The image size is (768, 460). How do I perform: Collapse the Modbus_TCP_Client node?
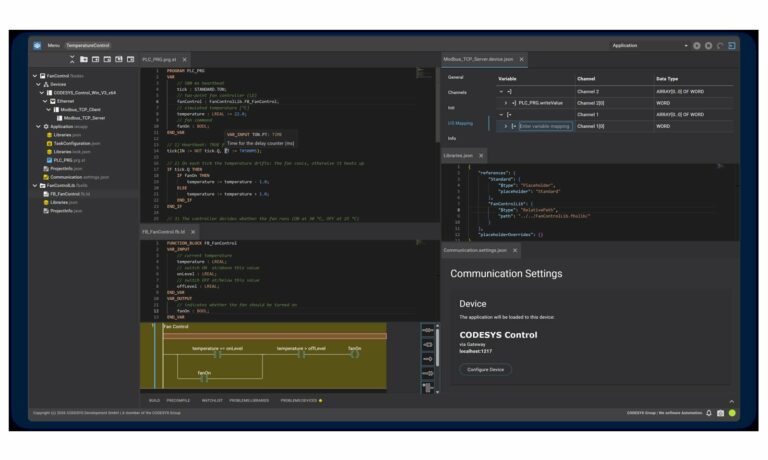tap(48, 110)
